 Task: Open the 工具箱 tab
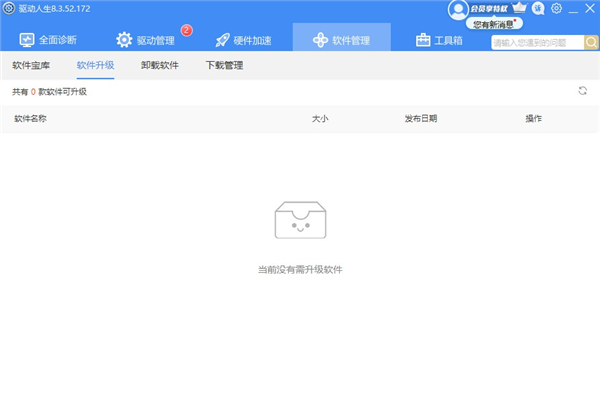point(439,40)
